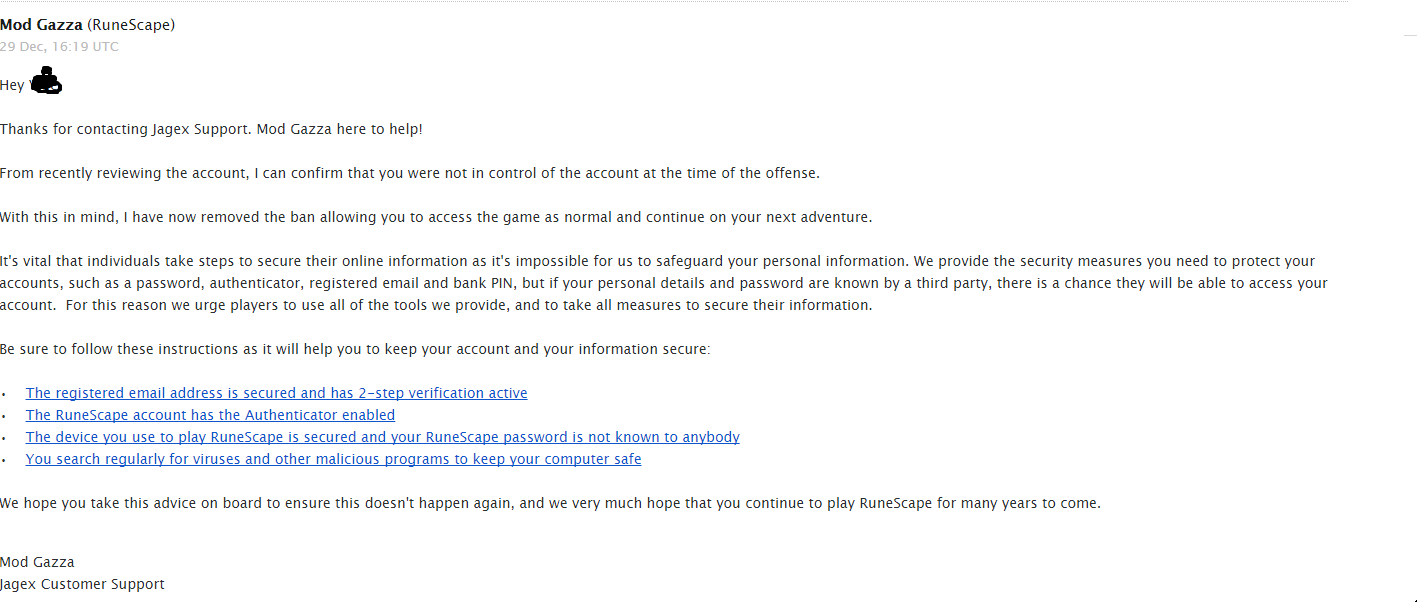Click the bullet beside the 2-step verification link
Screen dimensions: 1417x602
tap(4, 394)
